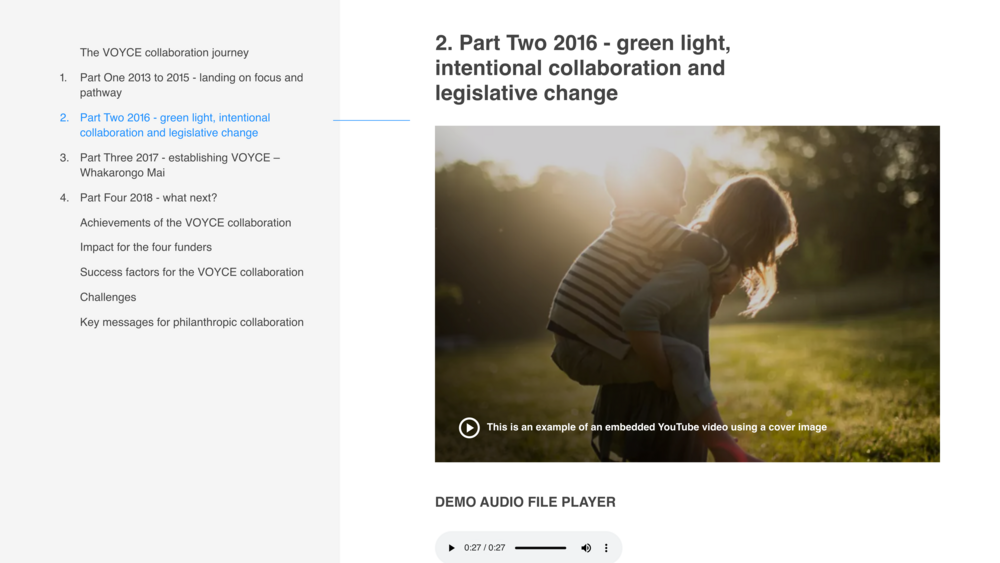Open Part Four 2018 - what next?

click(148, 198)
